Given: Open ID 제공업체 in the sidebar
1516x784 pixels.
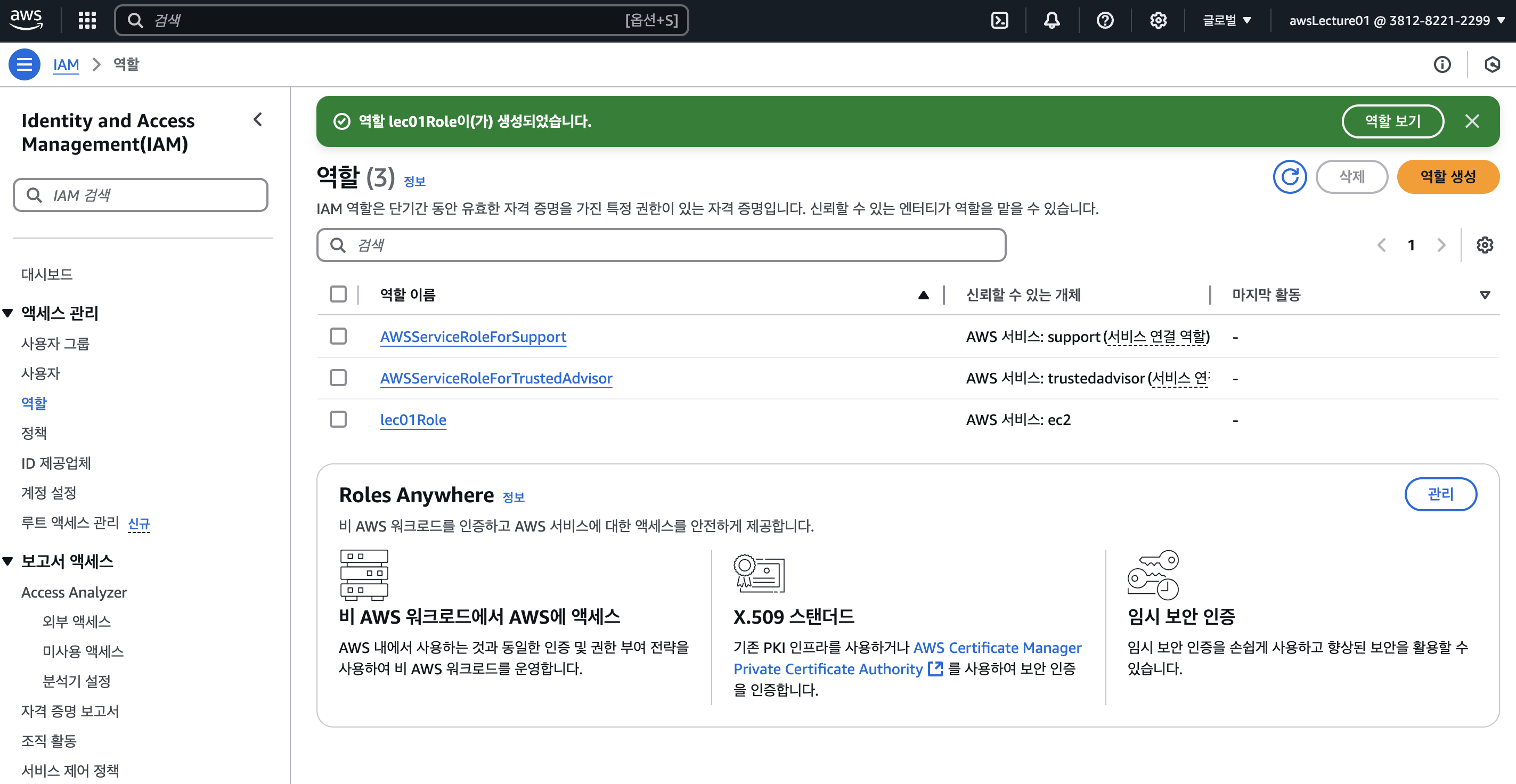Looking at the screenshot, I should pos(56,463).
